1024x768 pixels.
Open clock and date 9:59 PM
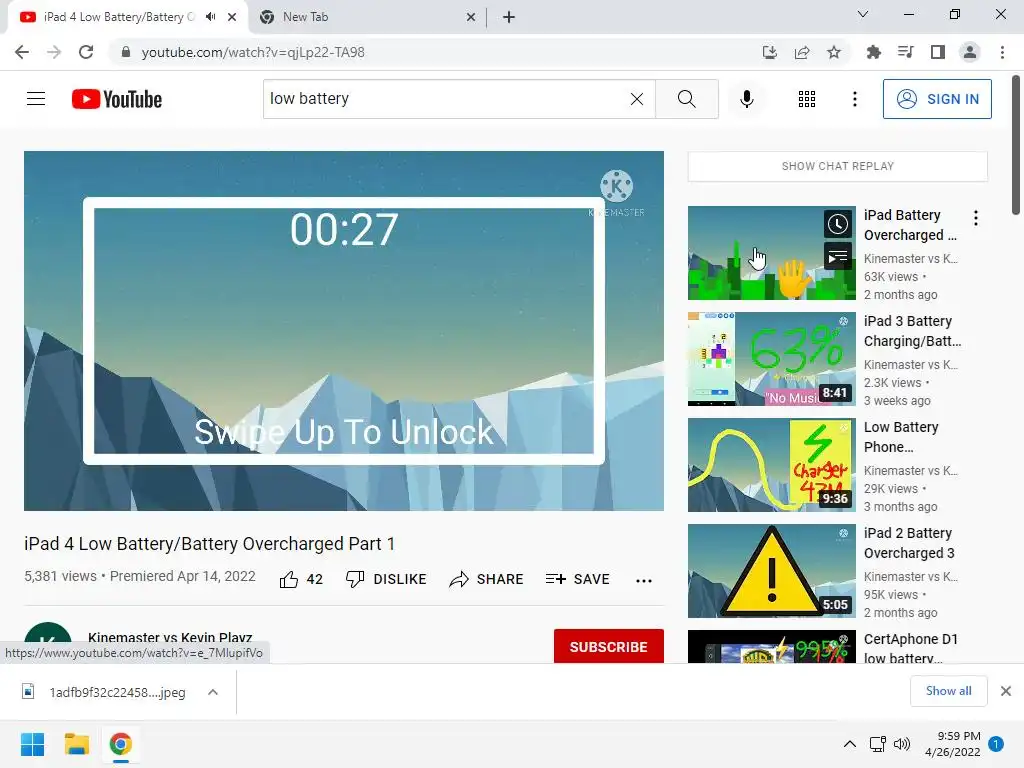point(952,744)
